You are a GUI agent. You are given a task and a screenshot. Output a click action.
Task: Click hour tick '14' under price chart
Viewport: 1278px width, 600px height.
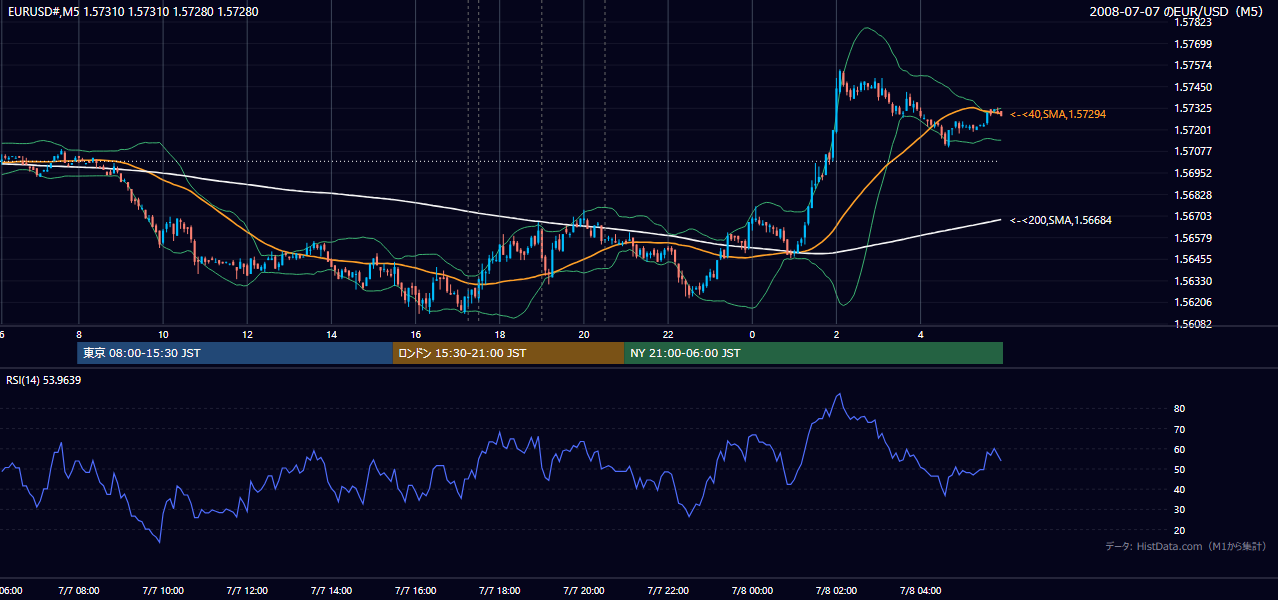coord(331,334)
